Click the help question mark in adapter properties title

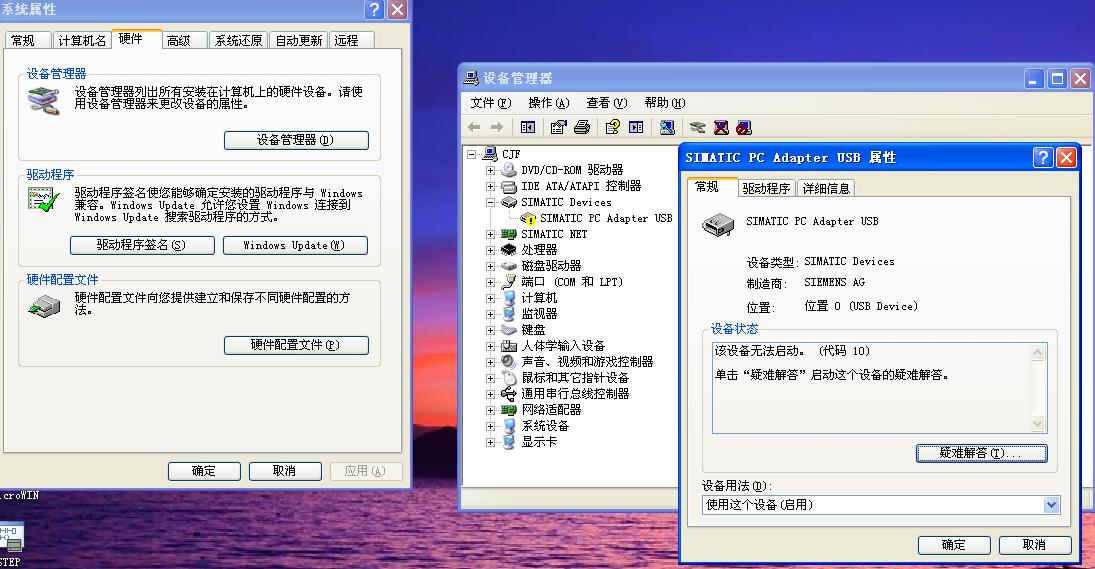[x=1043, y=157]
